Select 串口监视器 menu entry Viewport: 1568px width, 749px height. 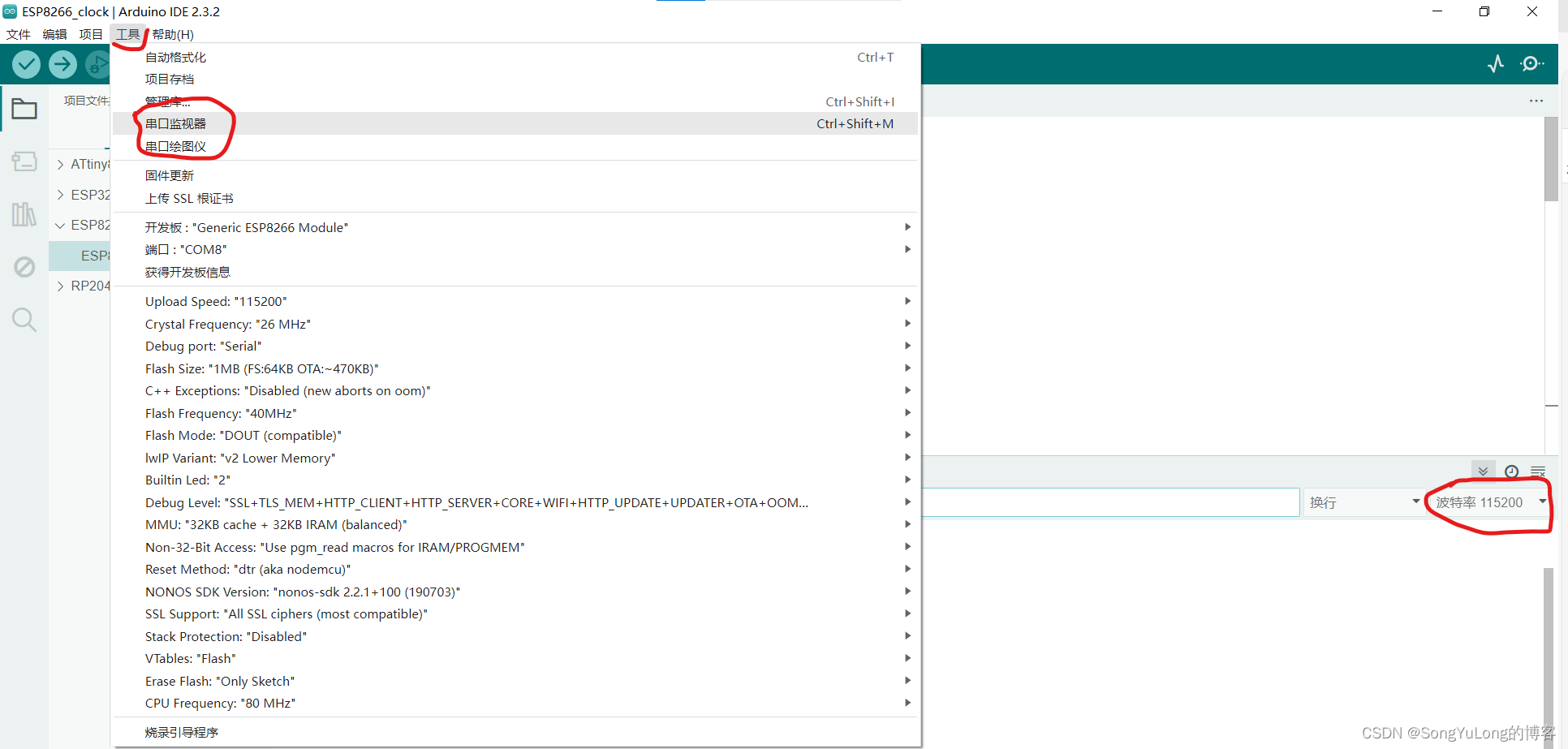pos(515,123)
